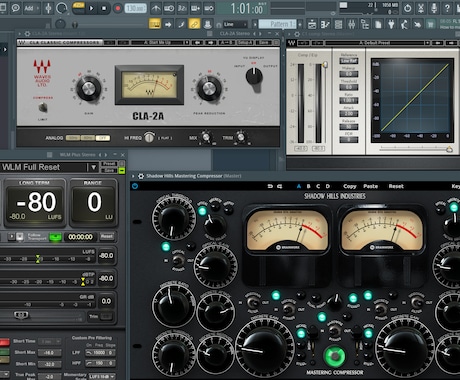Open the plugin picker plug icon
Image resolution: width=460 pixels, height=380 pixels.
pos(391,24)
